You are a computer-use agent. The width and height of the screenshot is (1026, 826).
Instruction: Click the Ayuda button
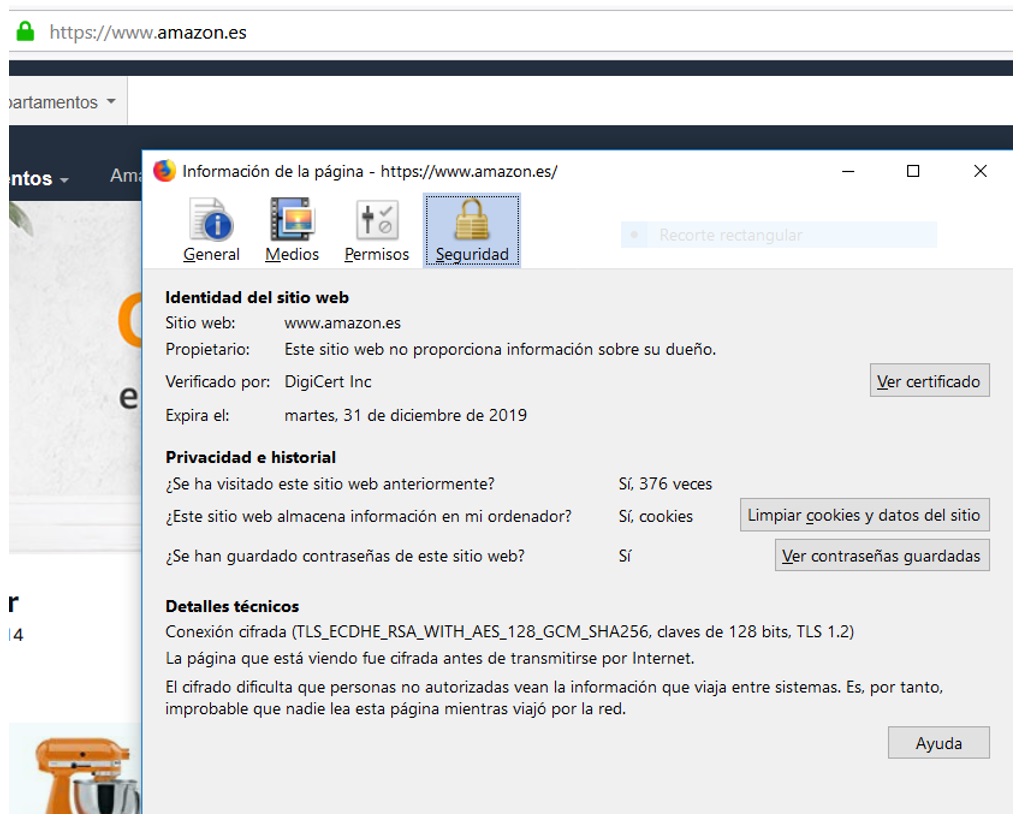[938, 743]
